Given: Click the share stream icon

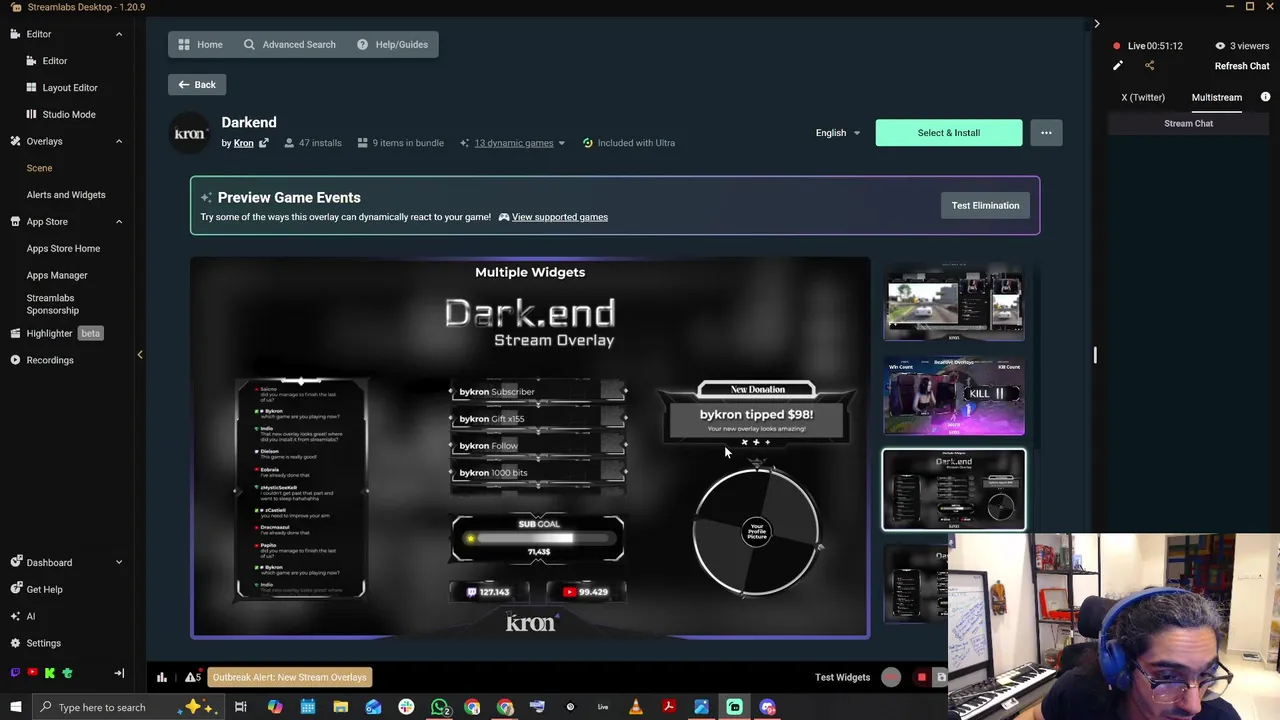Looking at the screenshot, I should pos(1149,66).
